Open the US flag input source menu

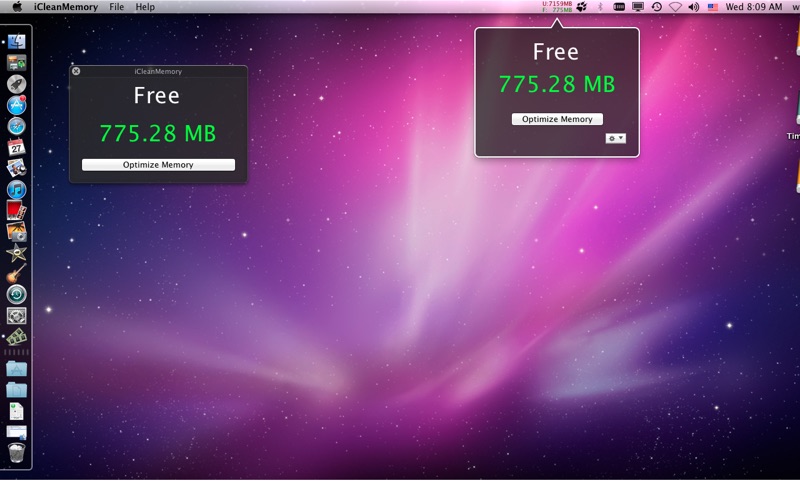[x=712, y=7]
